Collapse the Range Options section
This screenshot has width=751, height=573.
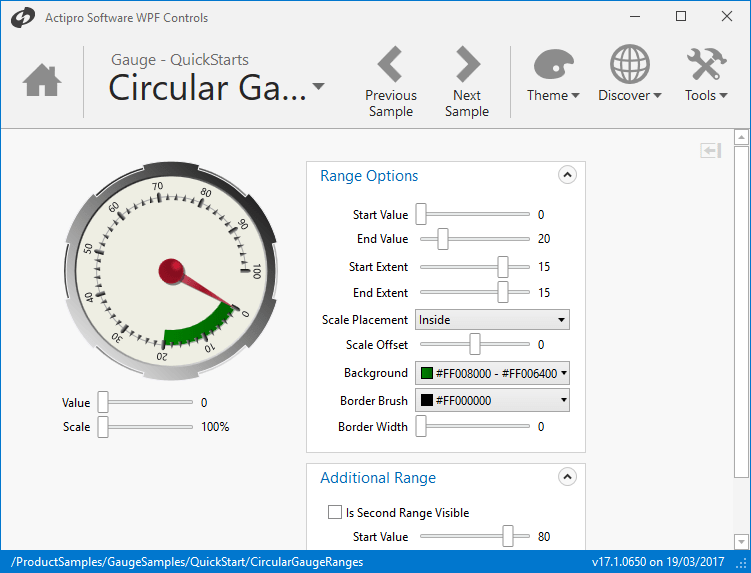tap(567, 175)
